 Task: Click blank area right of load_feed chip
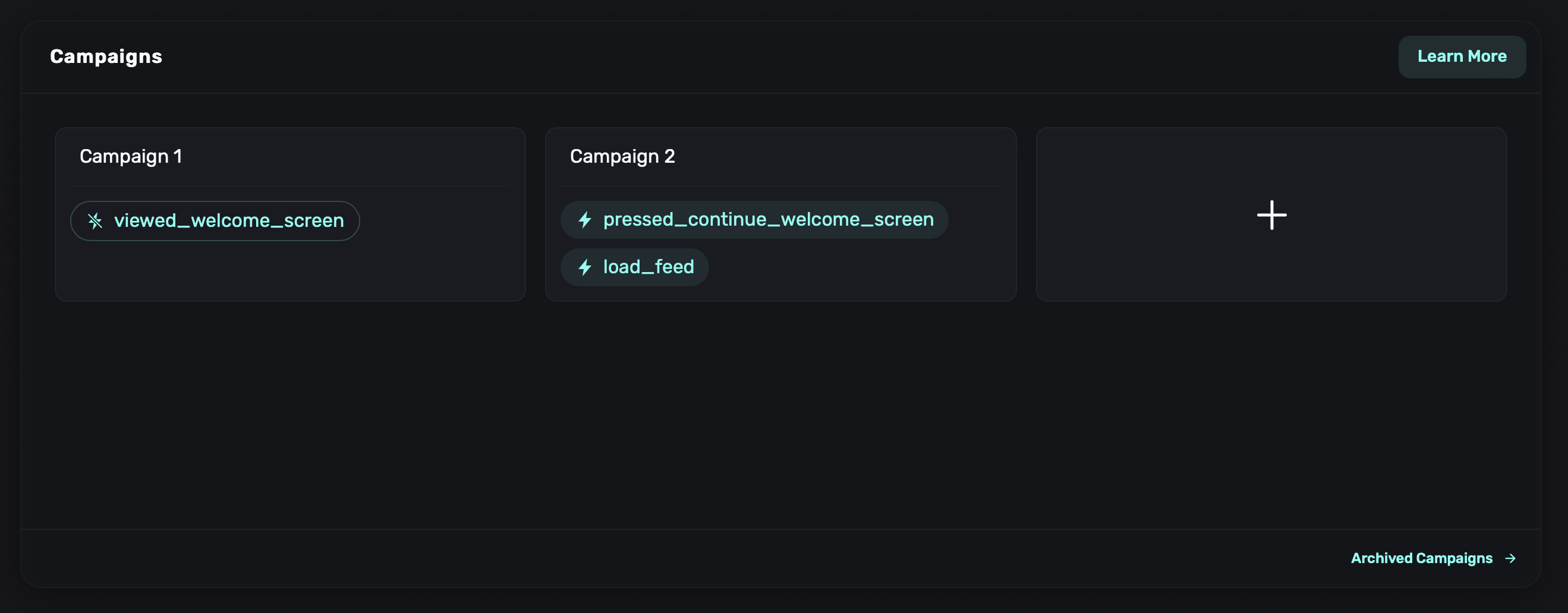852,267
